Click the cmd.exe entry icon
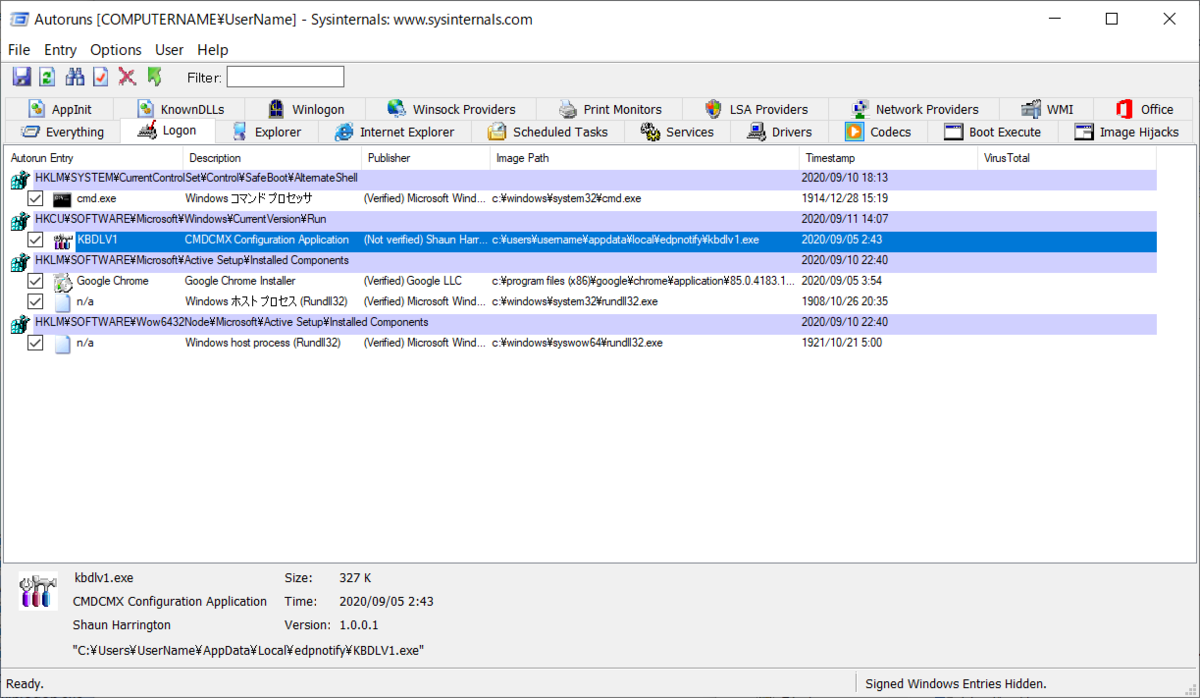The width and height of the screenshot is (1200, 698). (62, 198)
